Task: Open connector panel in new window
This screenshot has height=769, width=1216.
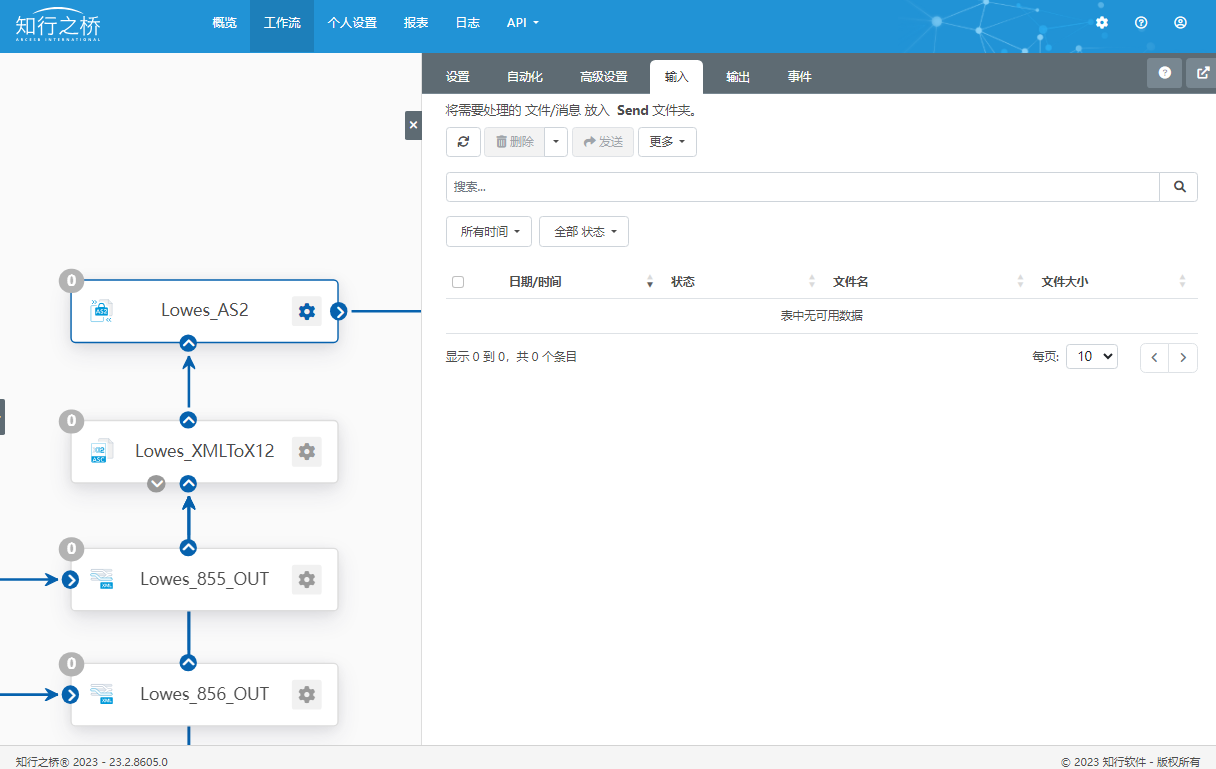Action: [1201, 73]
